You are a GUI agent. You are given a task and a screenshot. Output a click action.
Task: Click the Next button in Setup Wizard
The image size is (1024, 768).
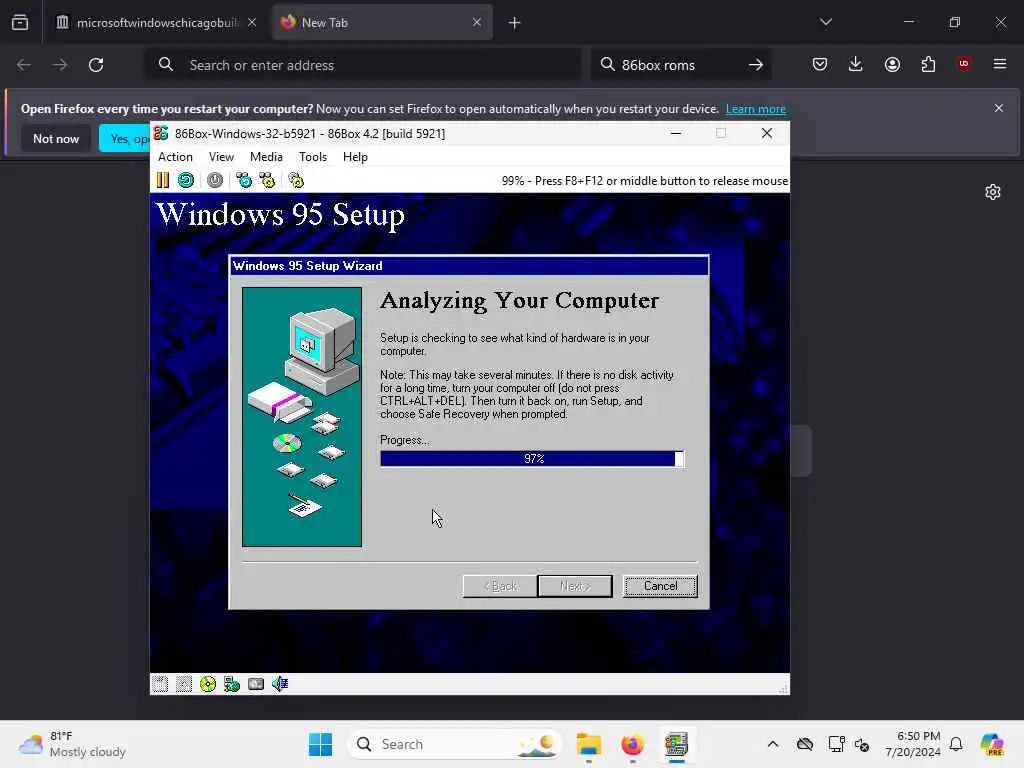(x=575, y=586)
